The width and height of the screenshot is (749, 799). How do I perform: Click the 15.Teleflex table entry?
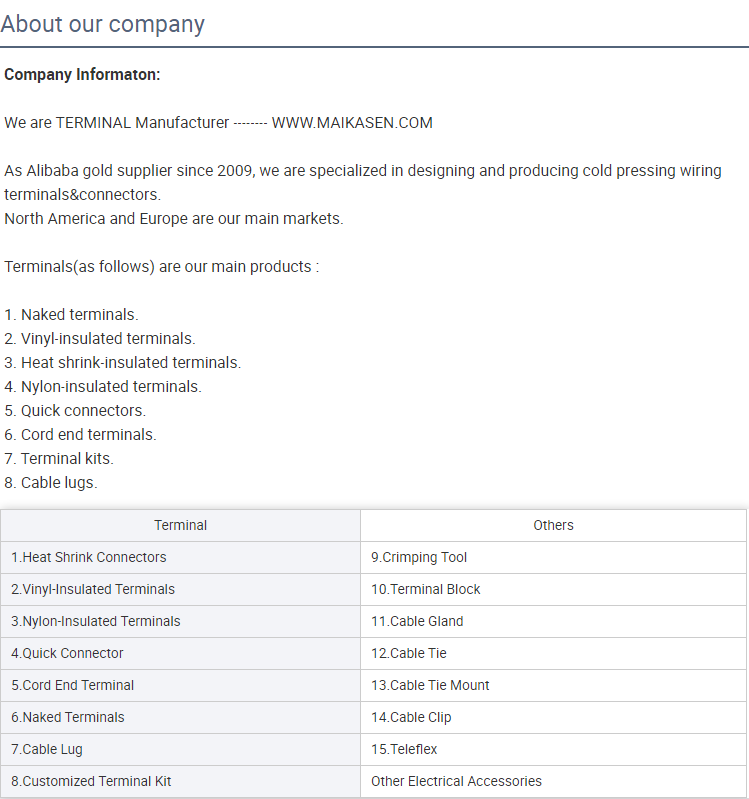[x=553, y=750]
